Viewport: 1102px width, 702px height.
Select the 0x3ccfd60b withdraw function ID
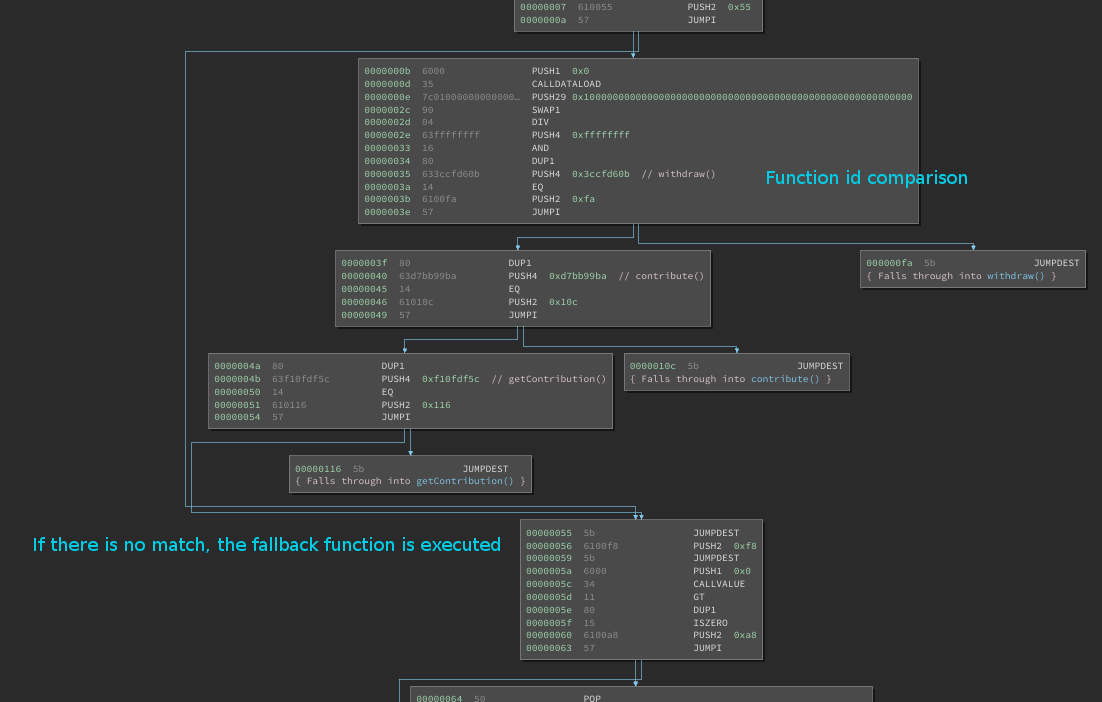[x=600, y=174]
